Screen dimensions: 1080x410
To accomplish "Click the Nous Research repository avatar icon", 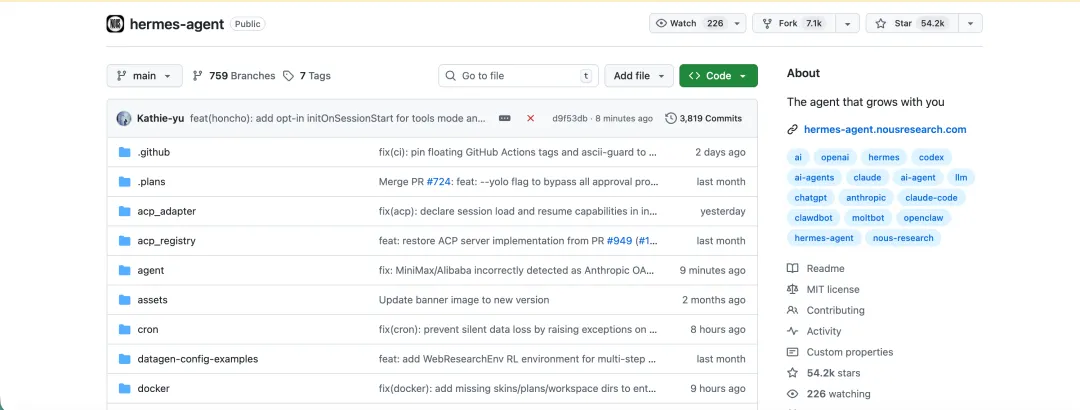I will pos(115,23).
